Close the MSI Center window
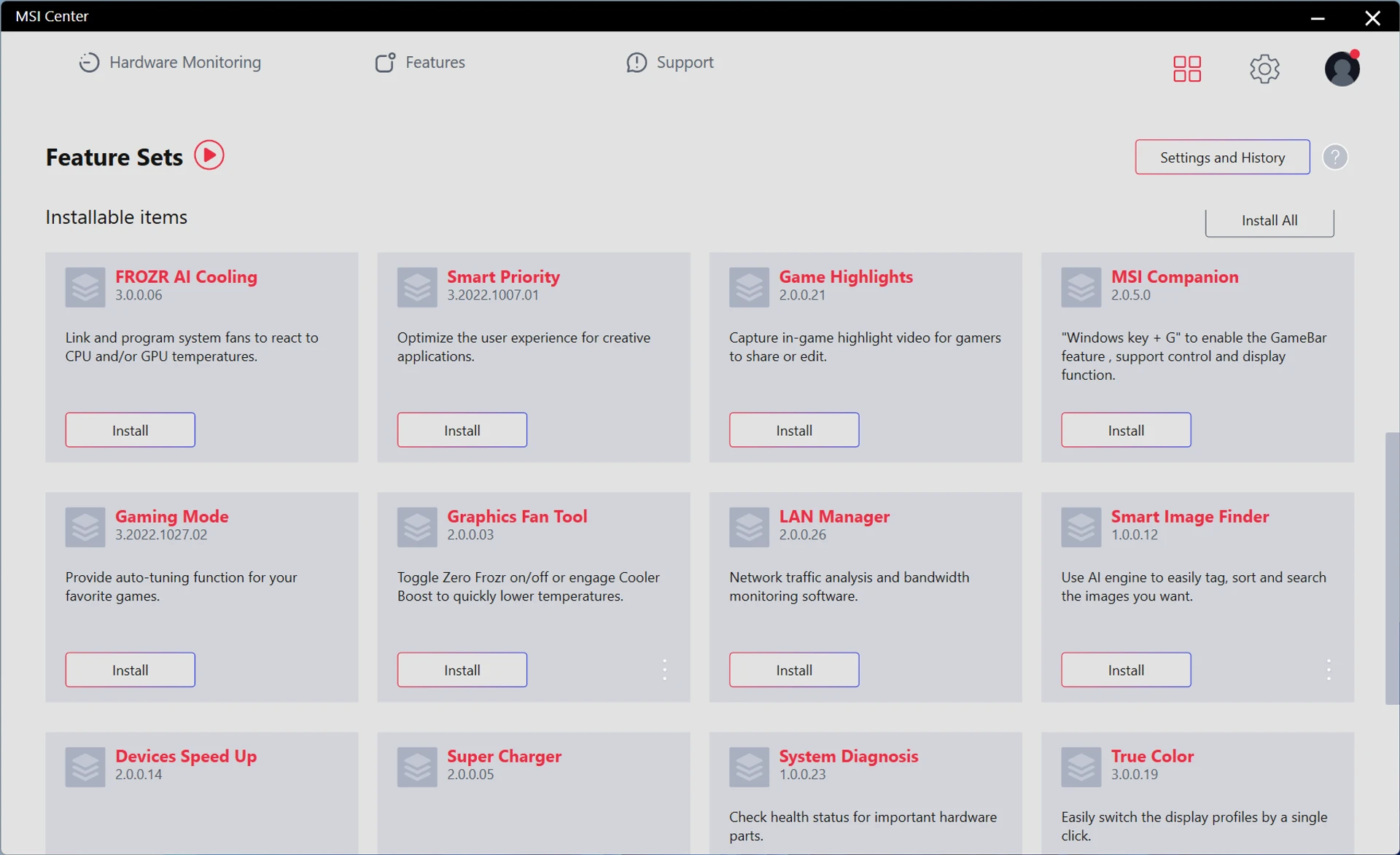Screen dimensions: 1400x855 tap(1372, 17)
